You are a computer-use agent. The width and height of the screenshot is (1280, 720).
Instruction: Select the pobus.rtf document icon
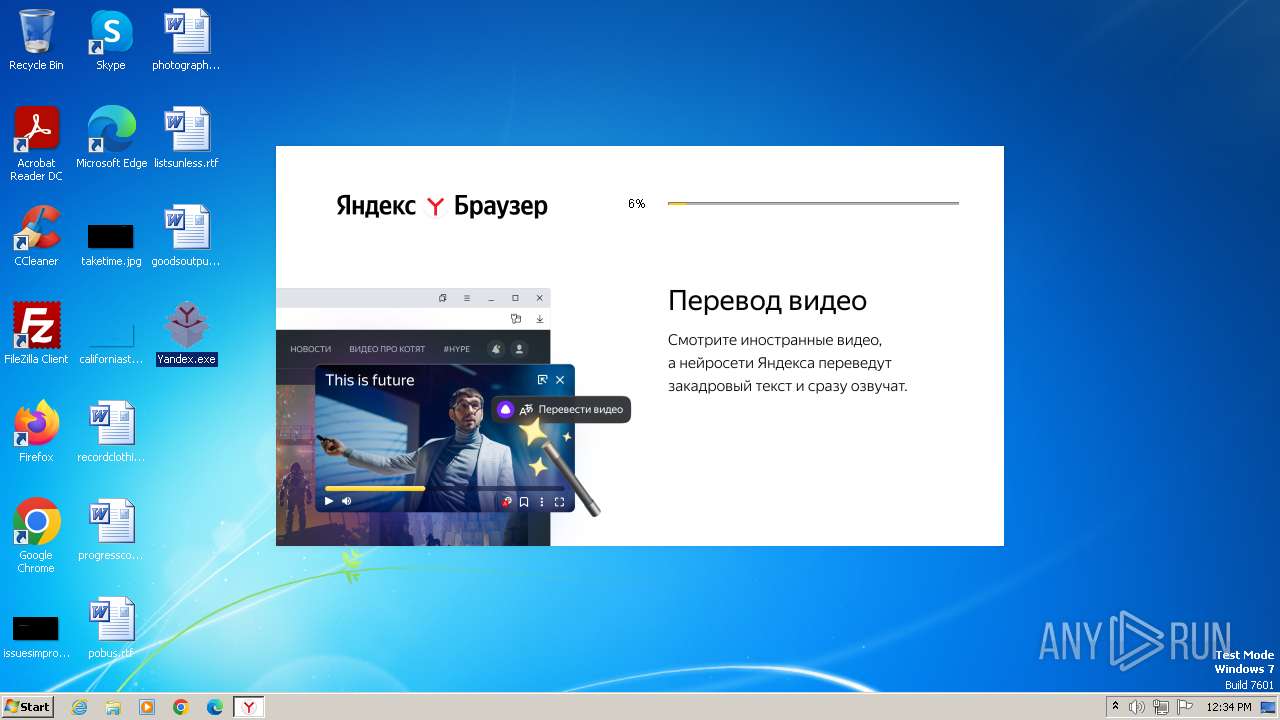[111, 627]
